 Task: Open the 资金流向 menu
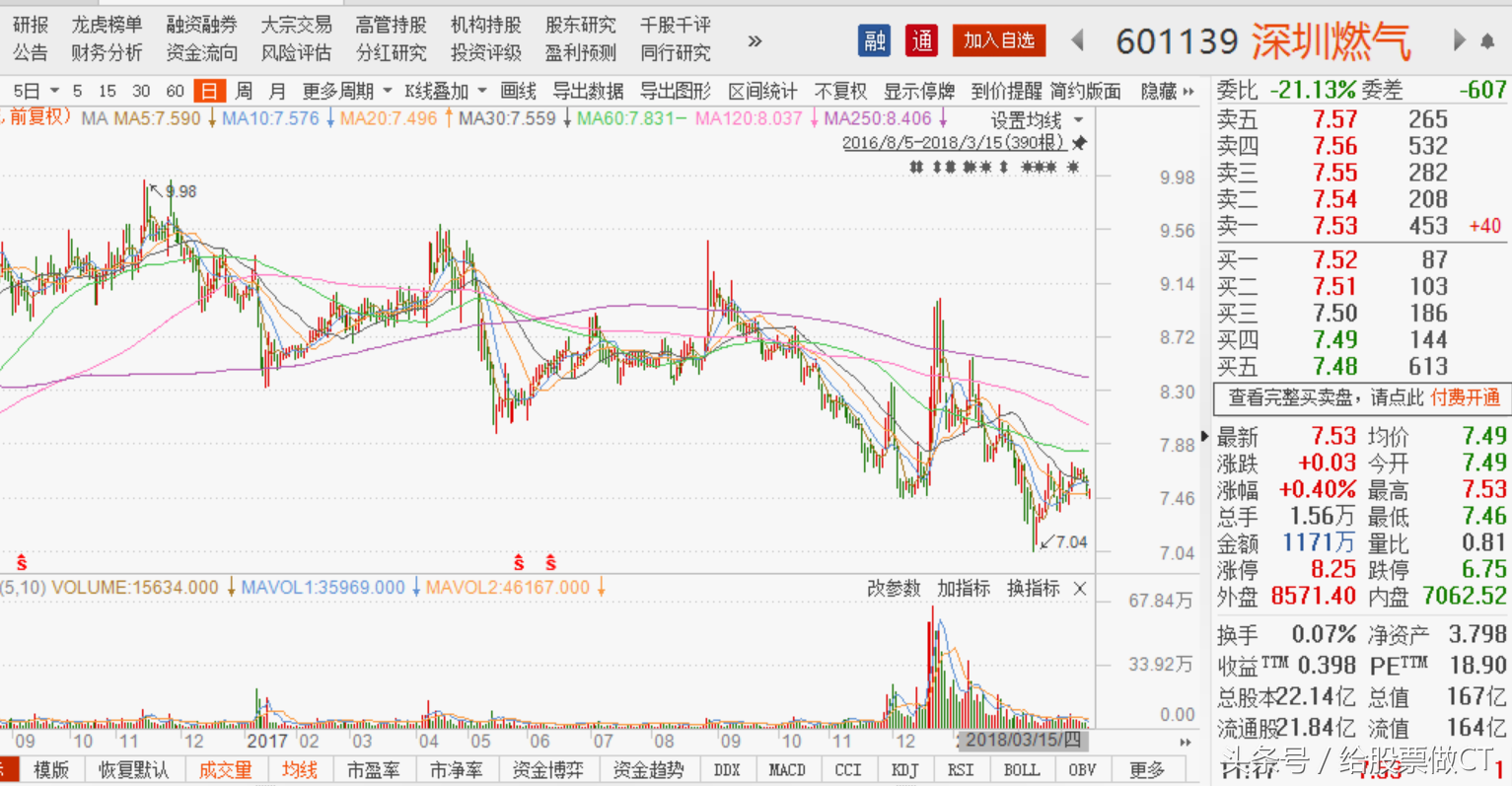[201, 52]
